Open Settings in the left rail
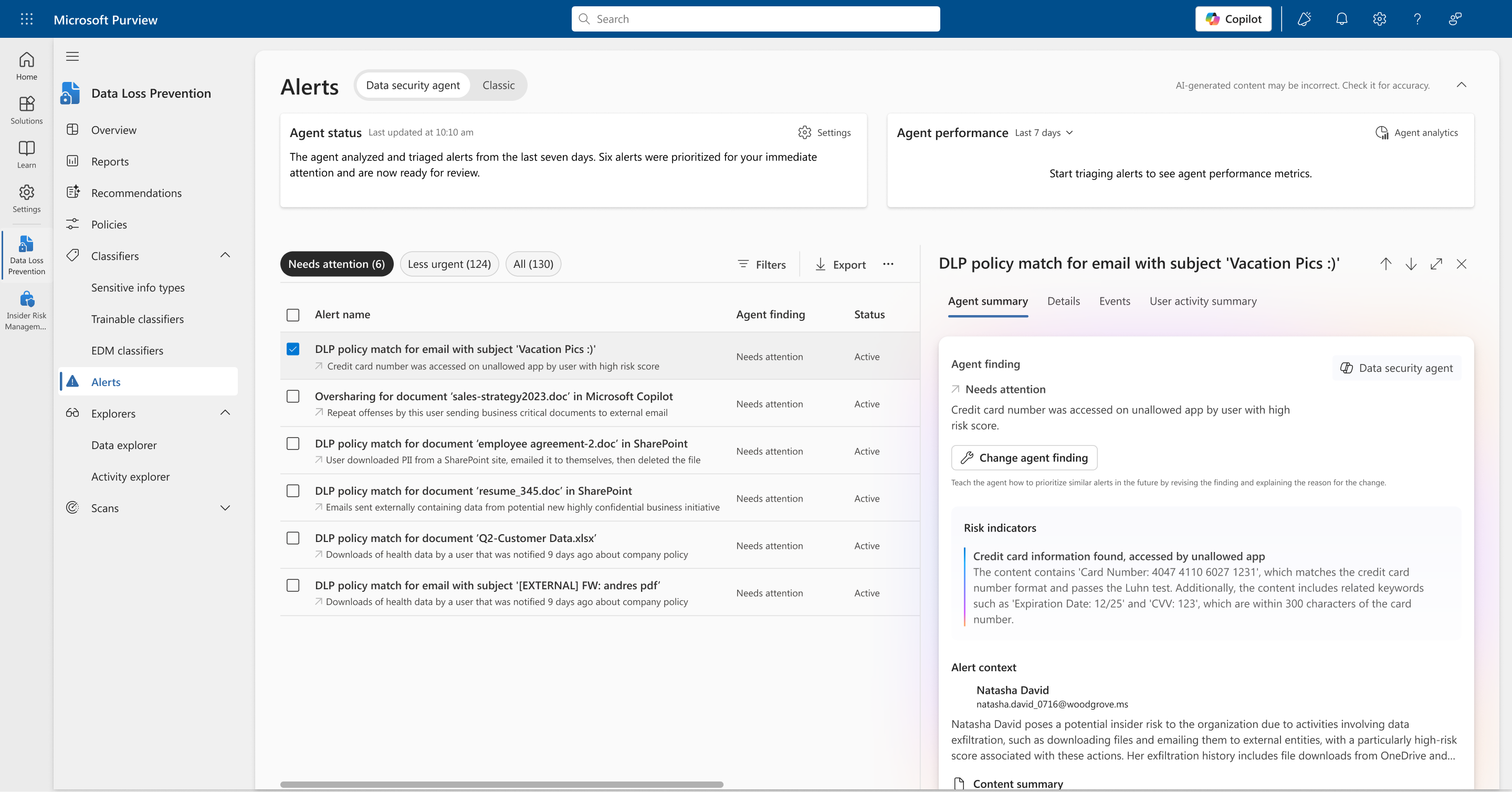The width and height of the screenshot is (1512, 792). [26, 199]
